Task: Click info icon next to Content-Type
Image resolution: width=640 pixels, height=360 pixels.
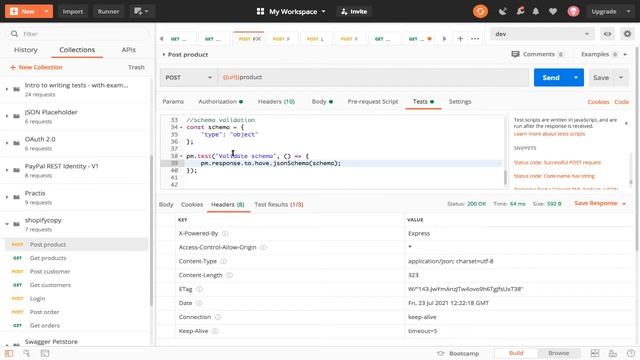Action: point(223,261)
